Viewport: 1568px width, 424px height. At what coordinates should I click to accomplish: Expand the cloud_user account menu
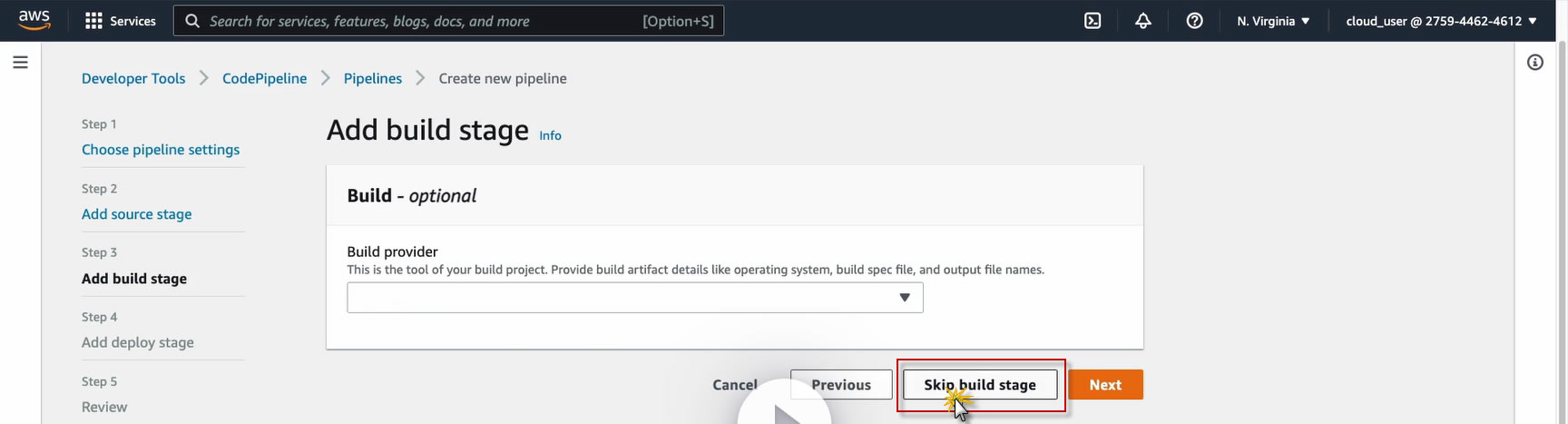coord(1441,21)
